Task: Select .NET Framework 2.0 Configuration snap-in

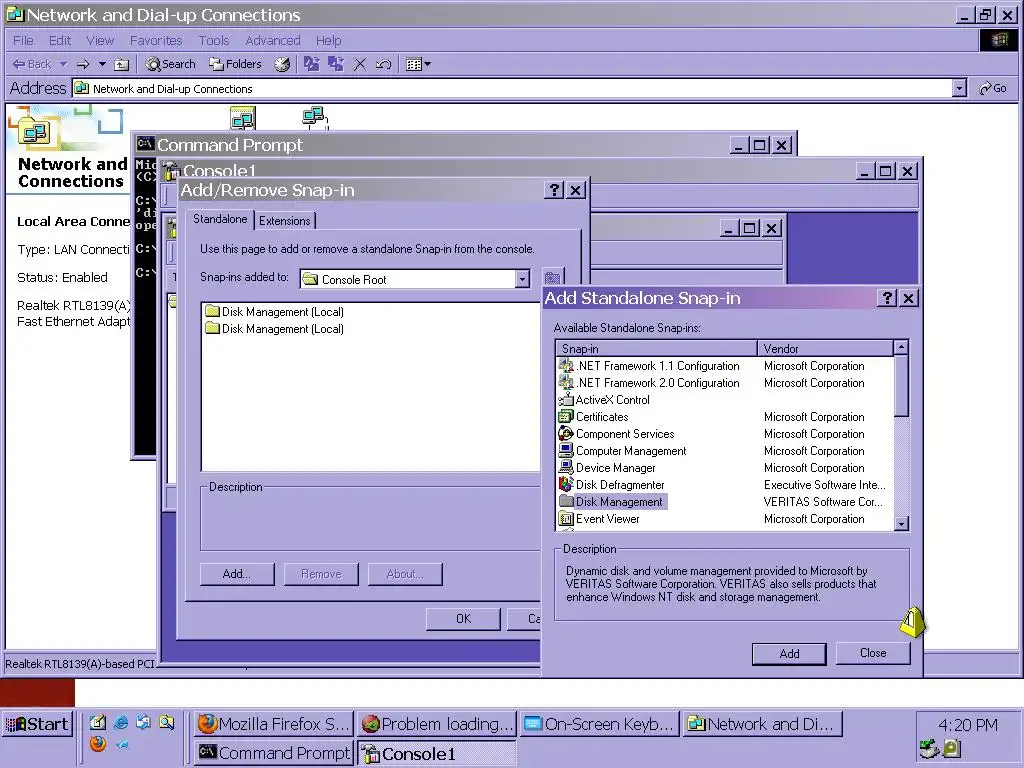Action: click(650, 383)
